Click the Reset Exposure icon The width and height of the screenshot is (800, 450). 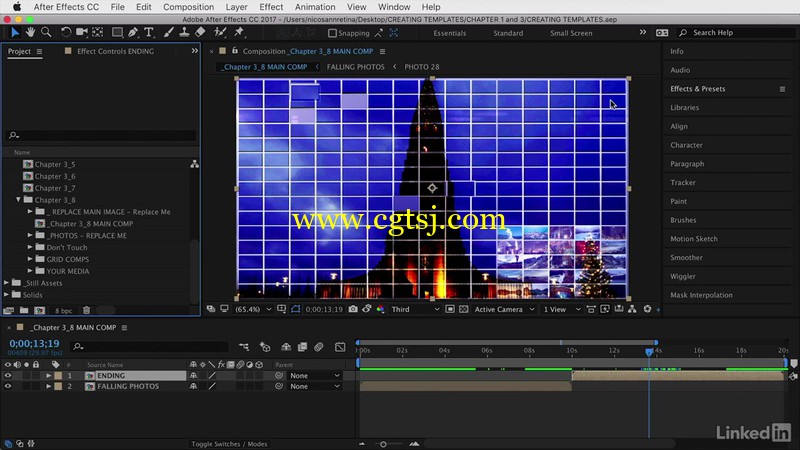tap(647, 309)
